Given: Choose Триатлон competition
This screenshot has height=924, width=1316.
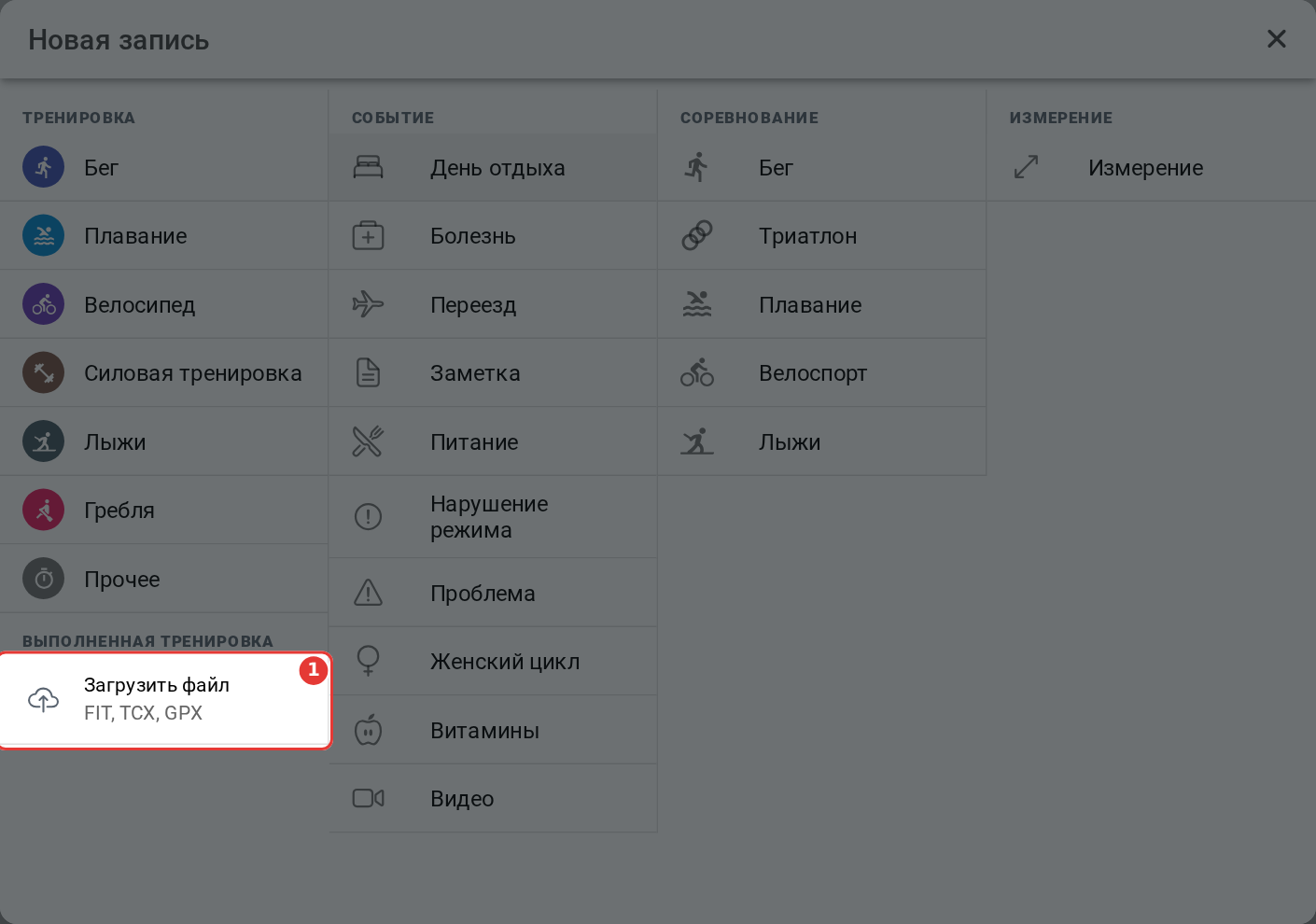Looking at the screenshot, I should coord(822,236).
